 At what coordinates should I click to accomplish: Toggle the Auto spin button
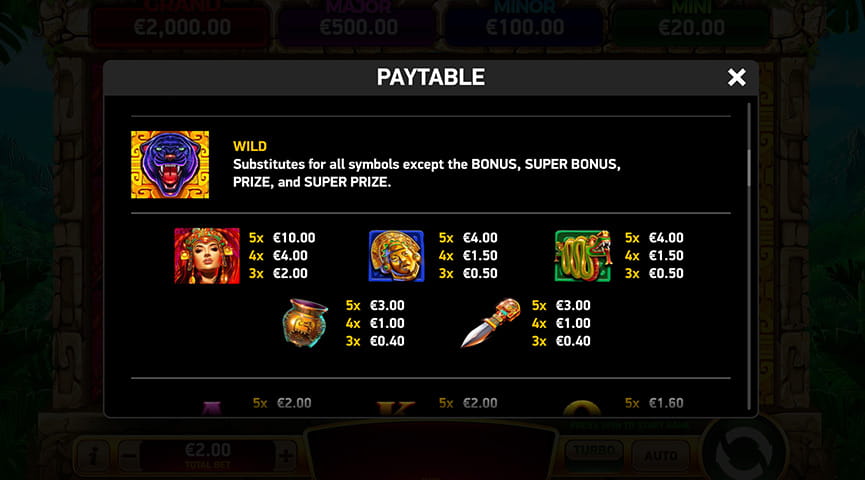point(661,456)
